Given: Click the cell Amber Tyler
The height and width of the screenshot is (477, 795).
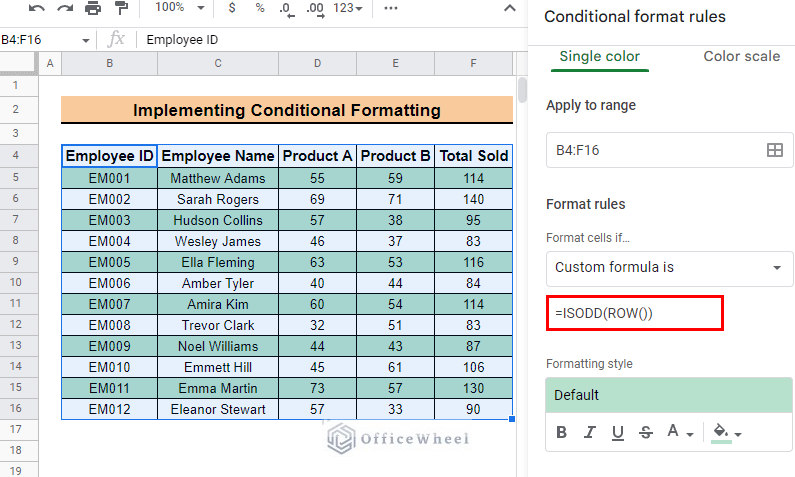Looking at the screenshot, I should [218, 283].
